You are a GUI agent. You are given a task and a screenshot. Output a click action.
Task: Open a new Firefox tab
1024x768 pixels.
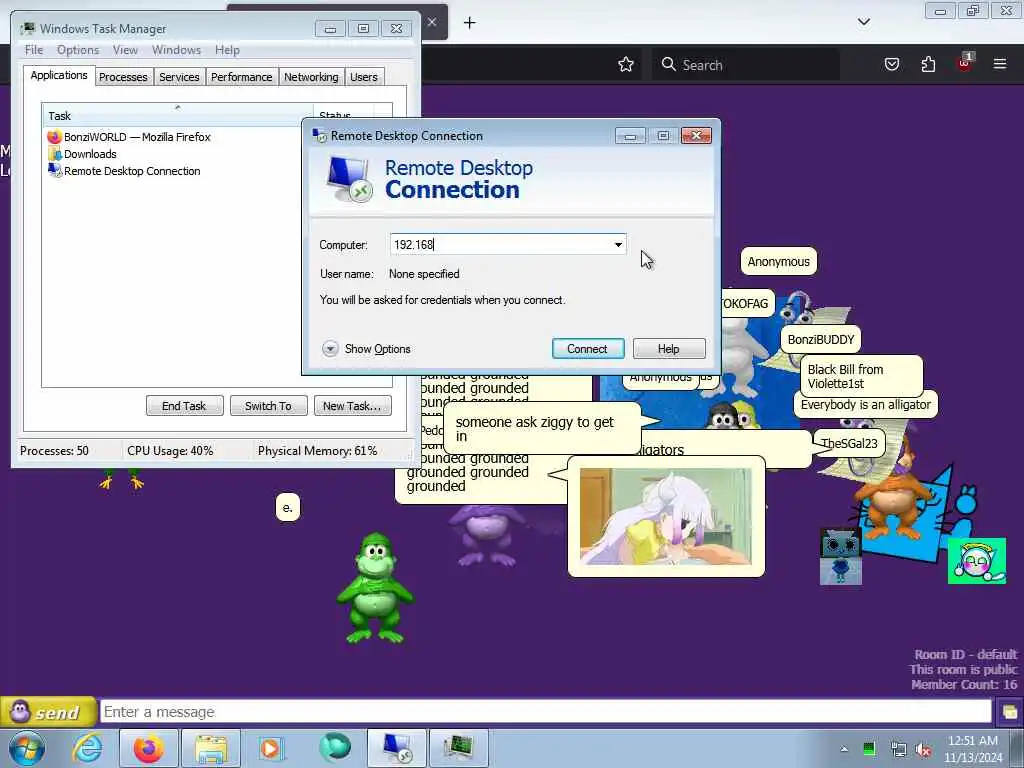[470, 23]
